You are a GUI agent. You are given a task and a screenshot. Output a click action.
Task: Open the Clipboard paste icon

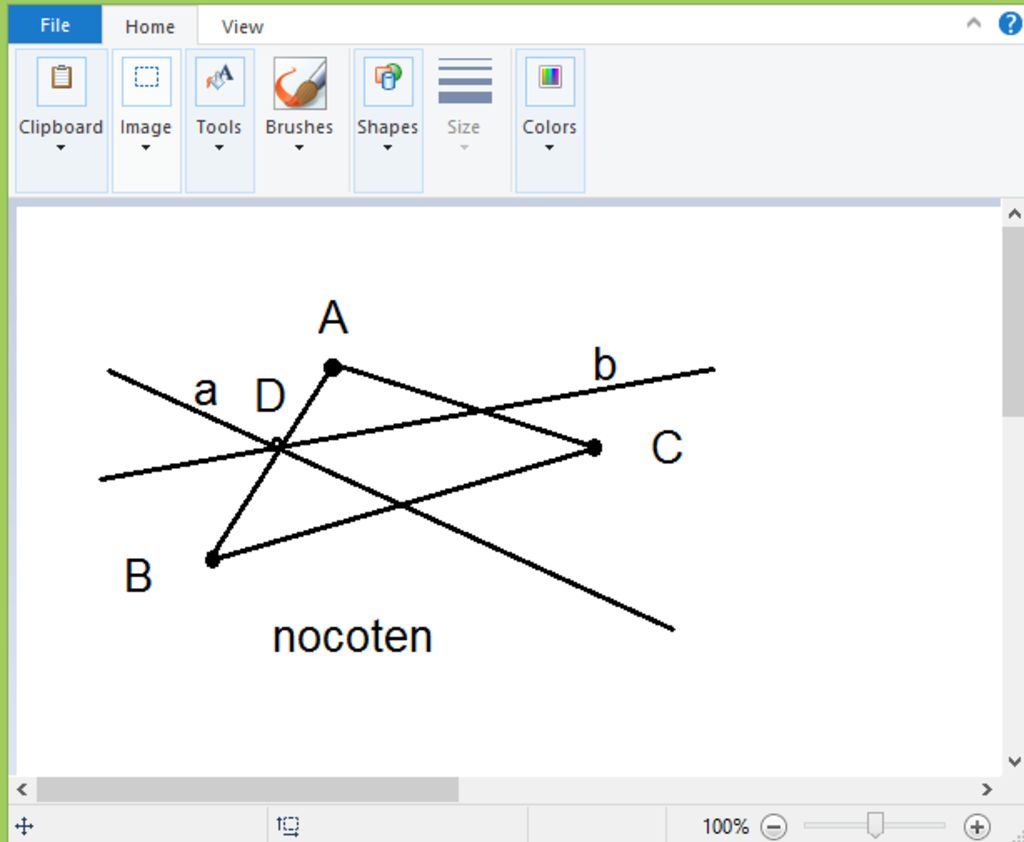click(61, 81)
